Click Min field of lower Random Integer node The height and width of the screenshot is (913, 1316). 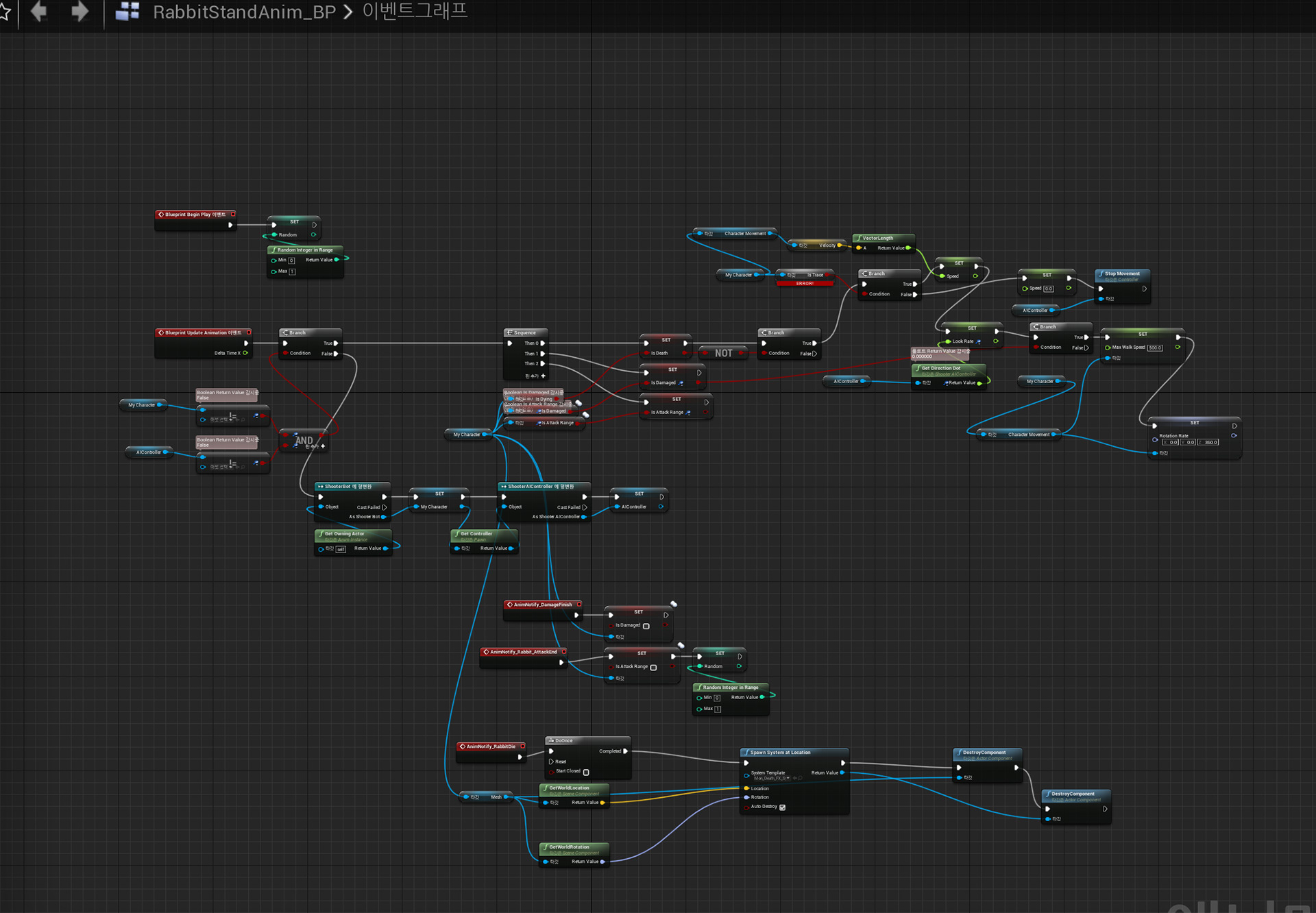pos(717,698)
